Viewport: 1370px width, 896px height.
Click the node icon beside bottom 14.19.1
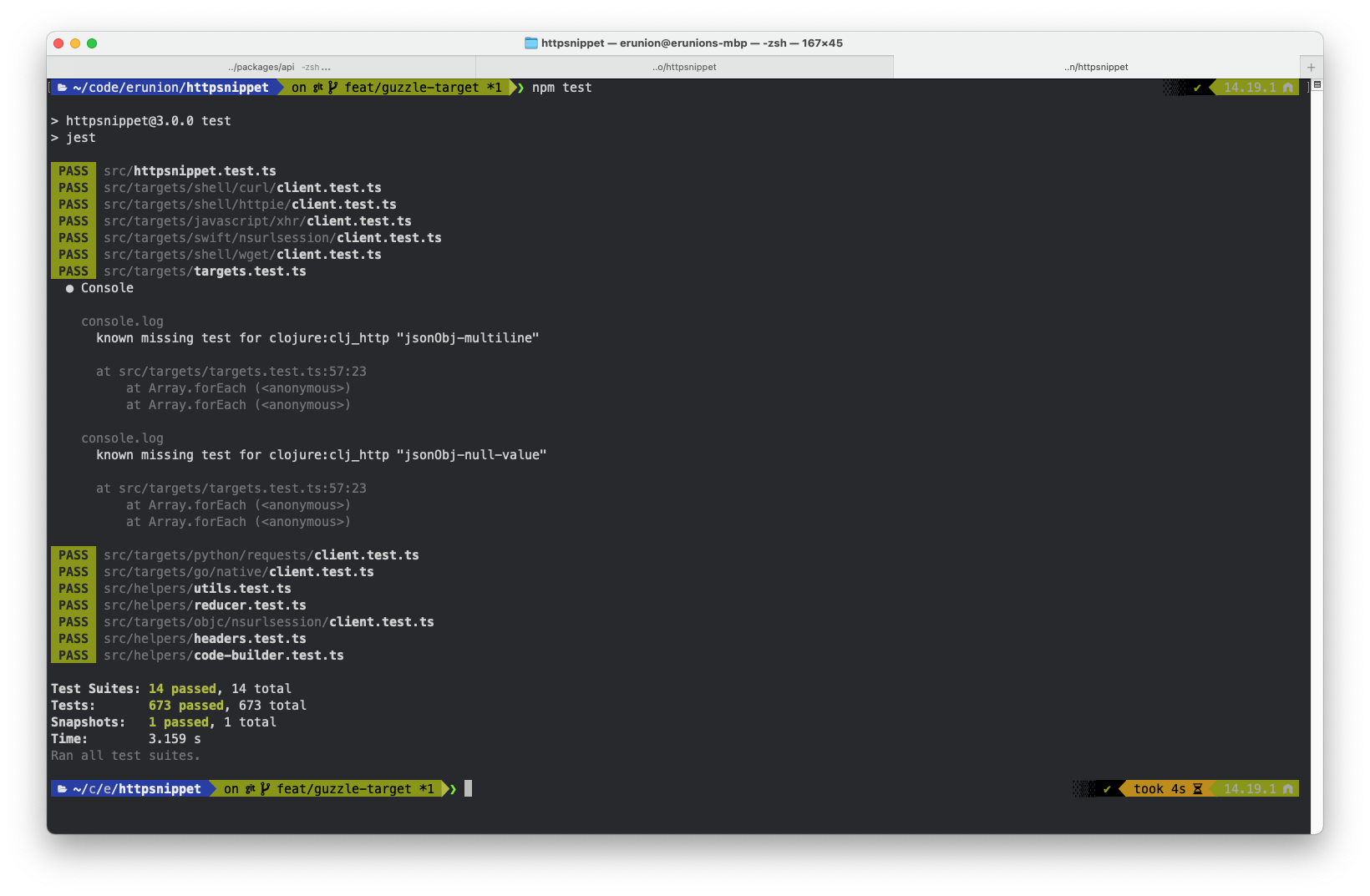click(x=1287, y=789)
